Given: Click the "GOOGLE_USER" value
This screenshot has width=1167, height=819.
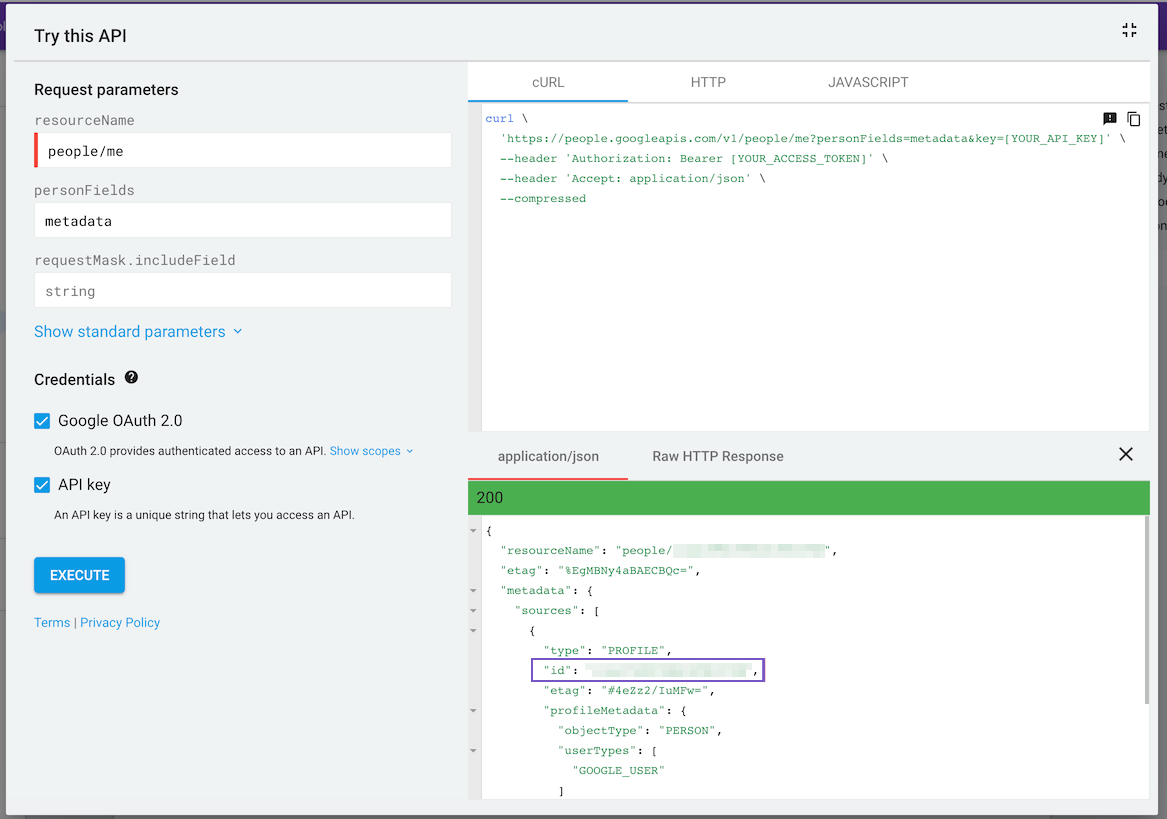Looking at the screenshot, I should [618, 771].
